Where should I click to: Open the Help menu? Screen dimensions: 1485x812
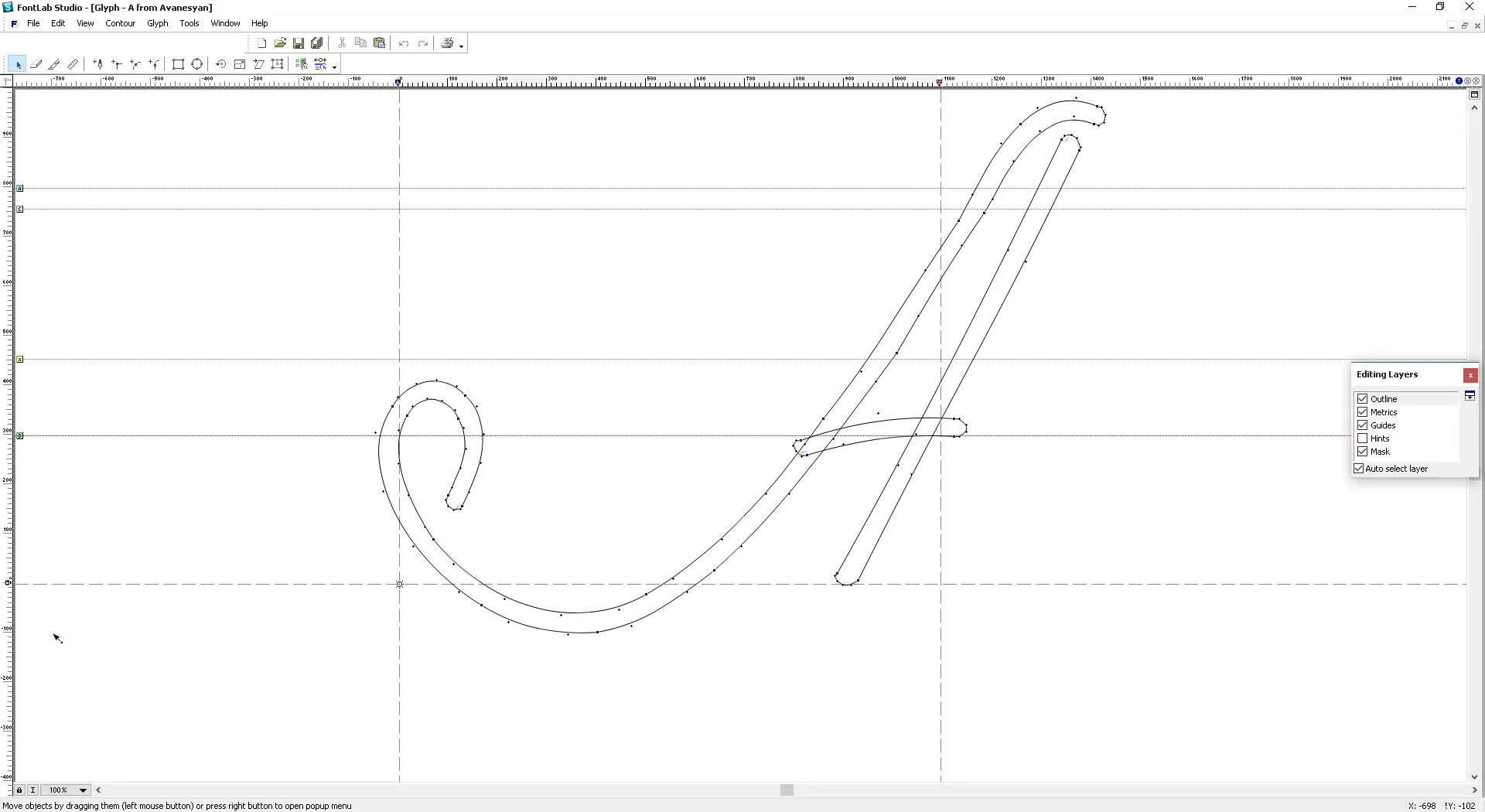coord(260,24)
